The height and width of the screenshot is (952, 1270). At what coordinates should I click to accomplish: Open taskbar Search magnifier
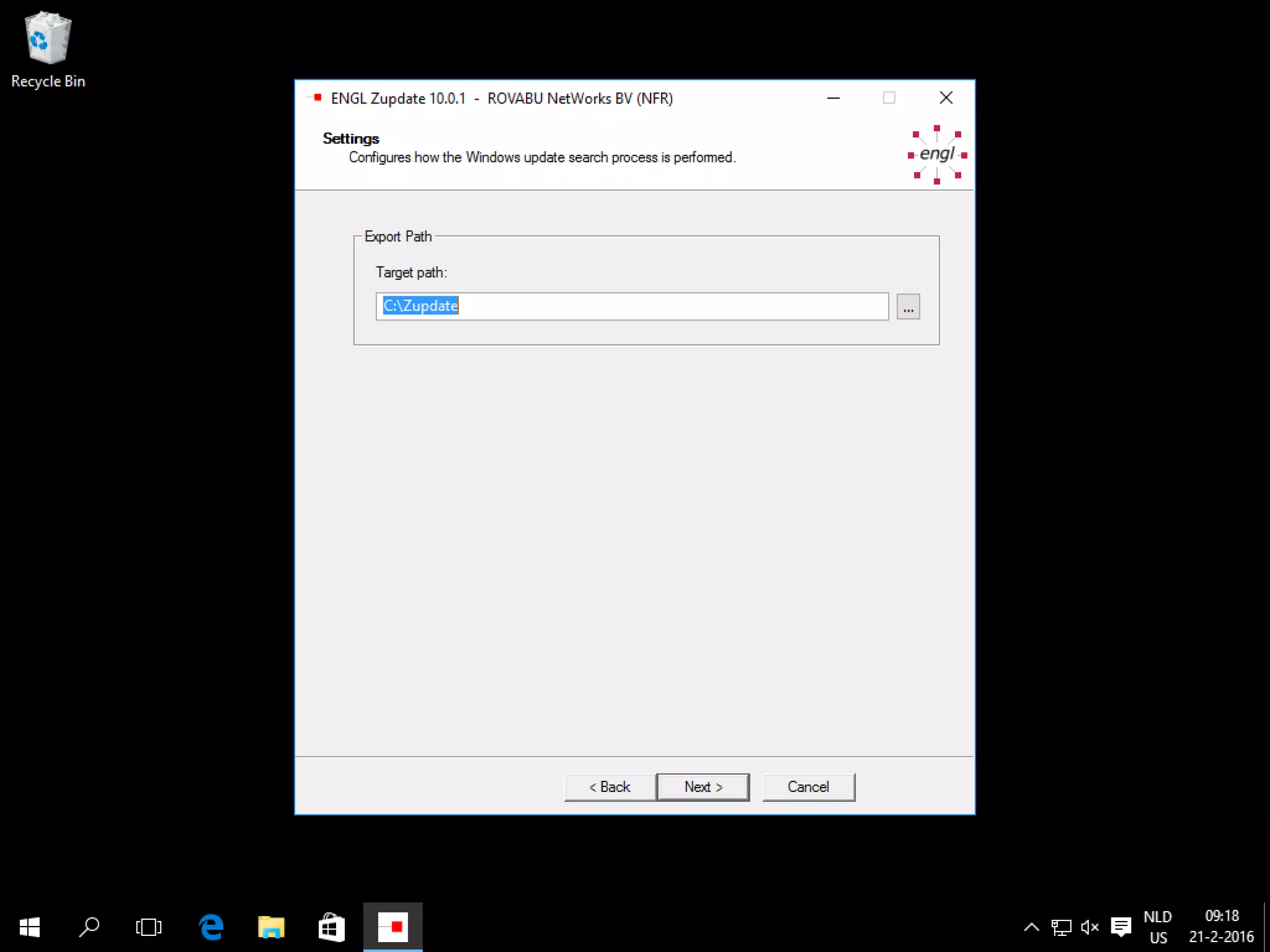point(89,927)
